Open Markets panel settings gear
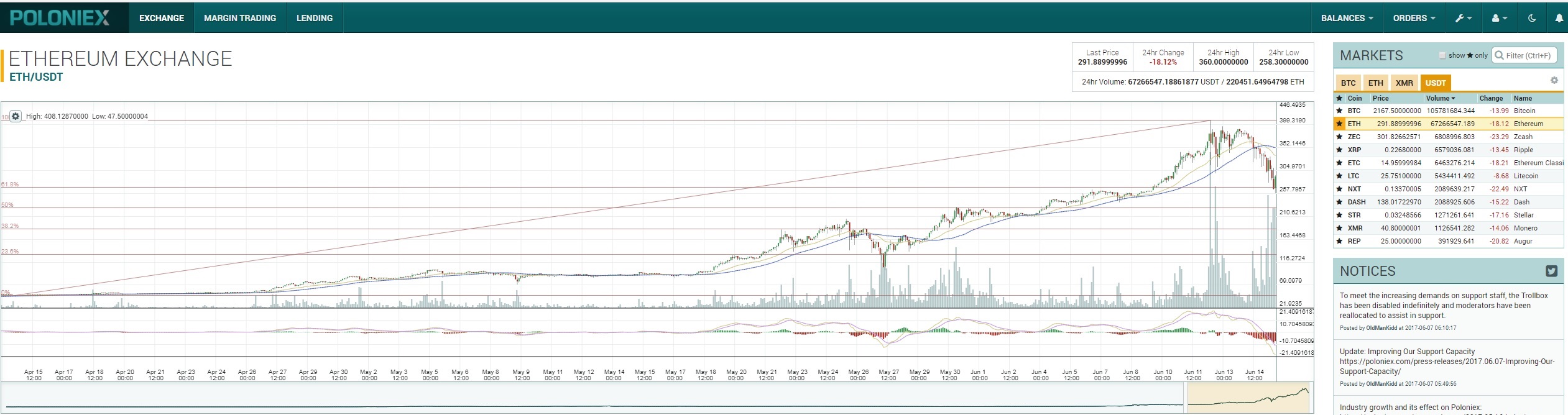This screenshot has width=1568, height=415. point(1554,80)
